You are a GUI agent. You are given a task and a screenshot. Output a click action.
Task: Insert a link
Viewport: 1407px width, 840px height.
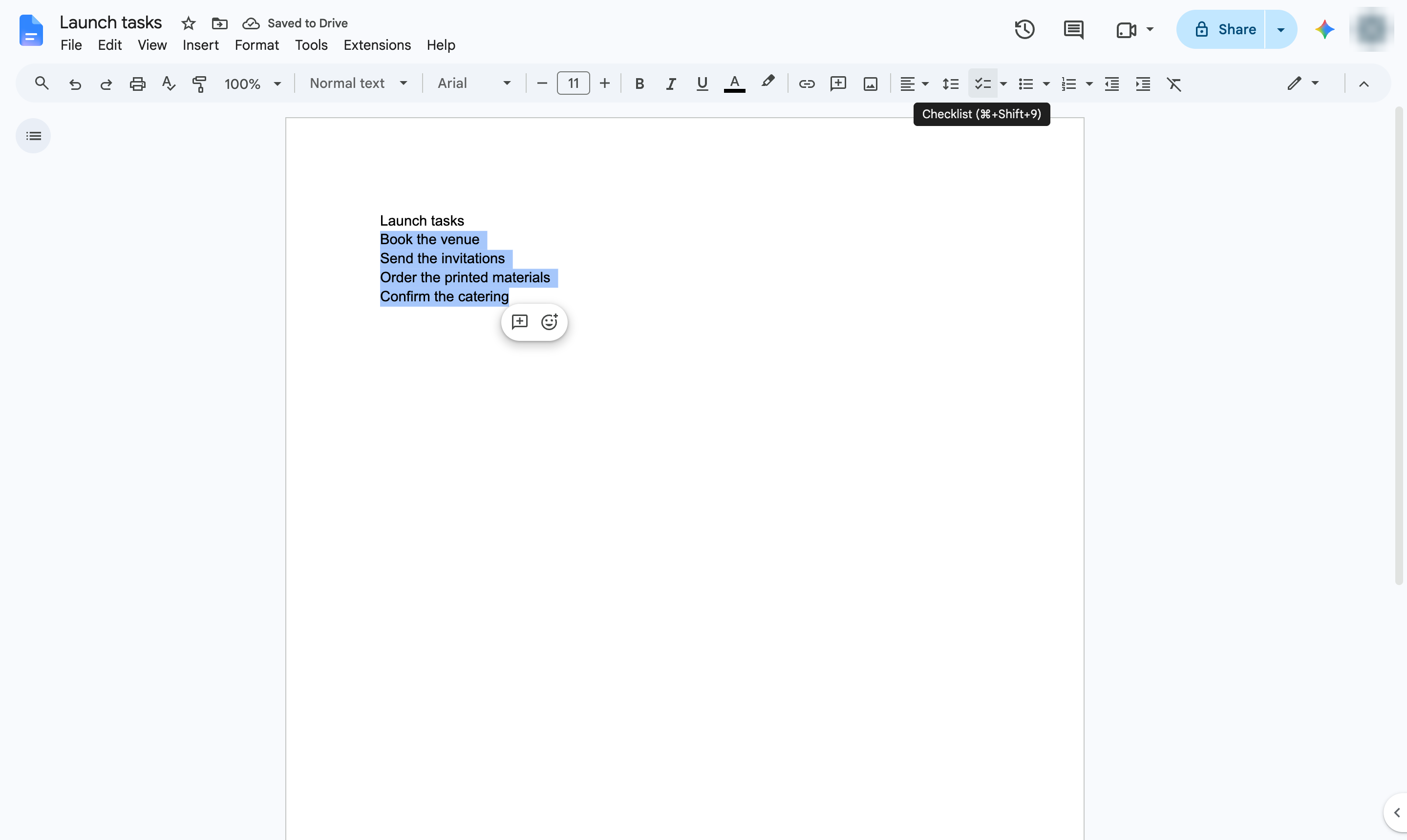(x=806, y=84)
